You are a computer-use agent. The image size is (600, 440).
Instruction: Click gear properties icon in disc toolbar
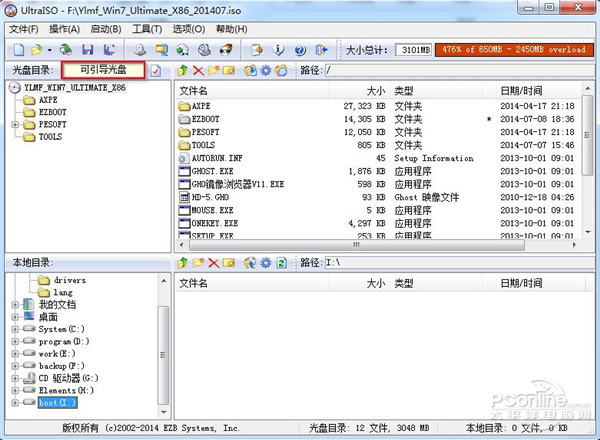pyautogui.click(x=265, y=71)
